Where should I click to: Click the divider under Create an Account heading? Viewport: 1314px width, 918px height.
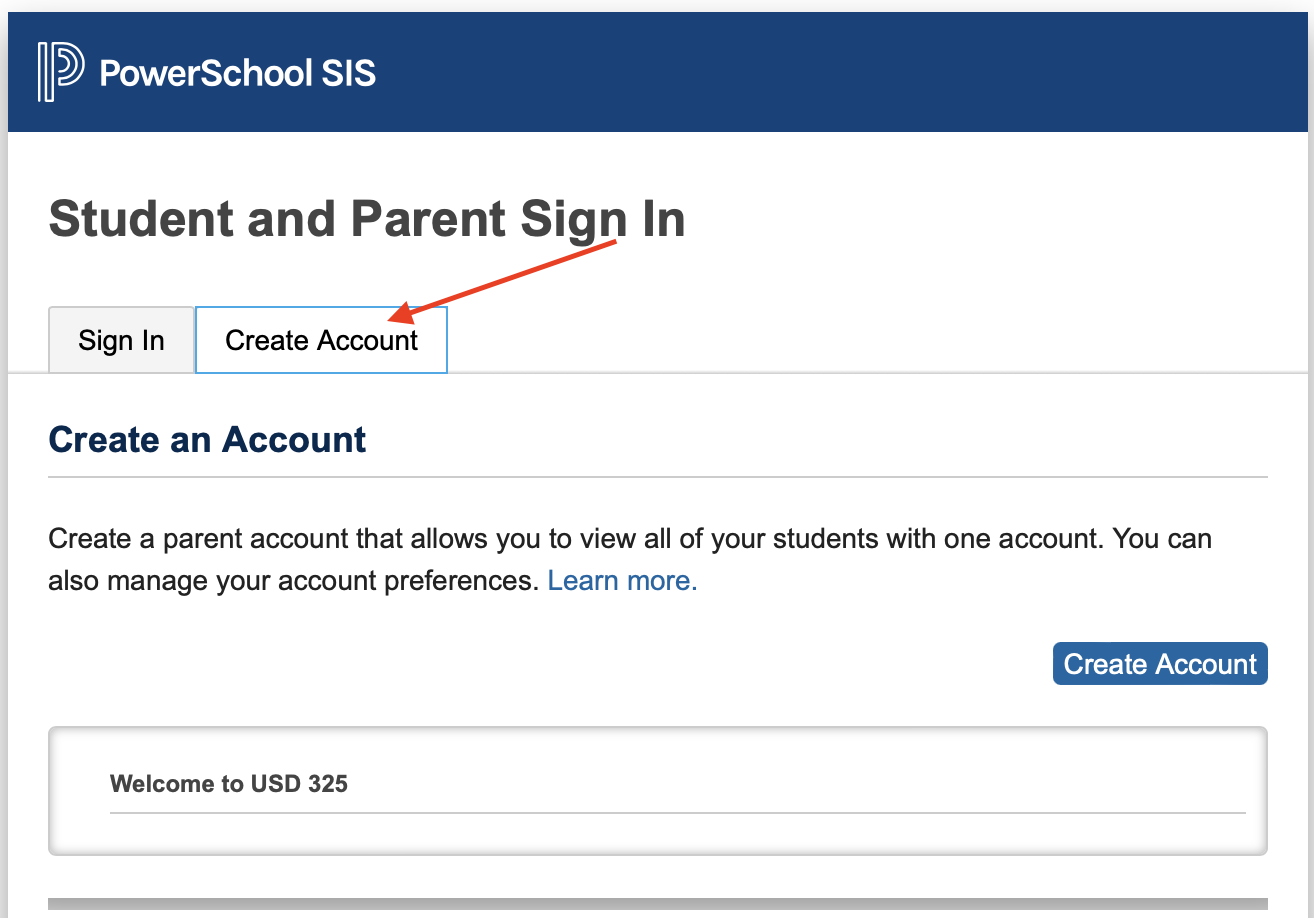(x=658, y=478)
